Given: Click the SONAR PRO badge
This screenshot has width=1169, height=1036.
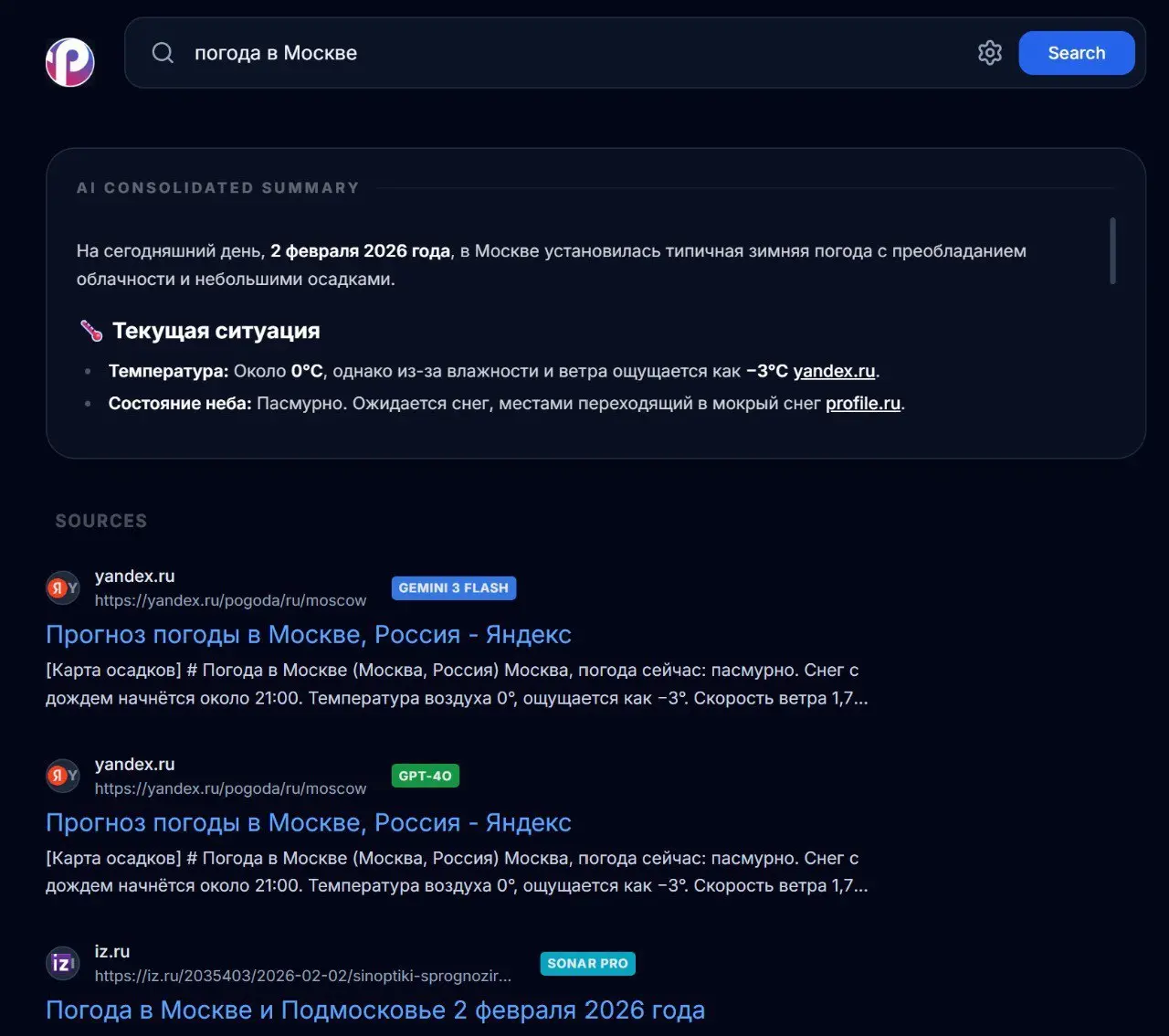Looking at the screenshot, I should [587, 963].
